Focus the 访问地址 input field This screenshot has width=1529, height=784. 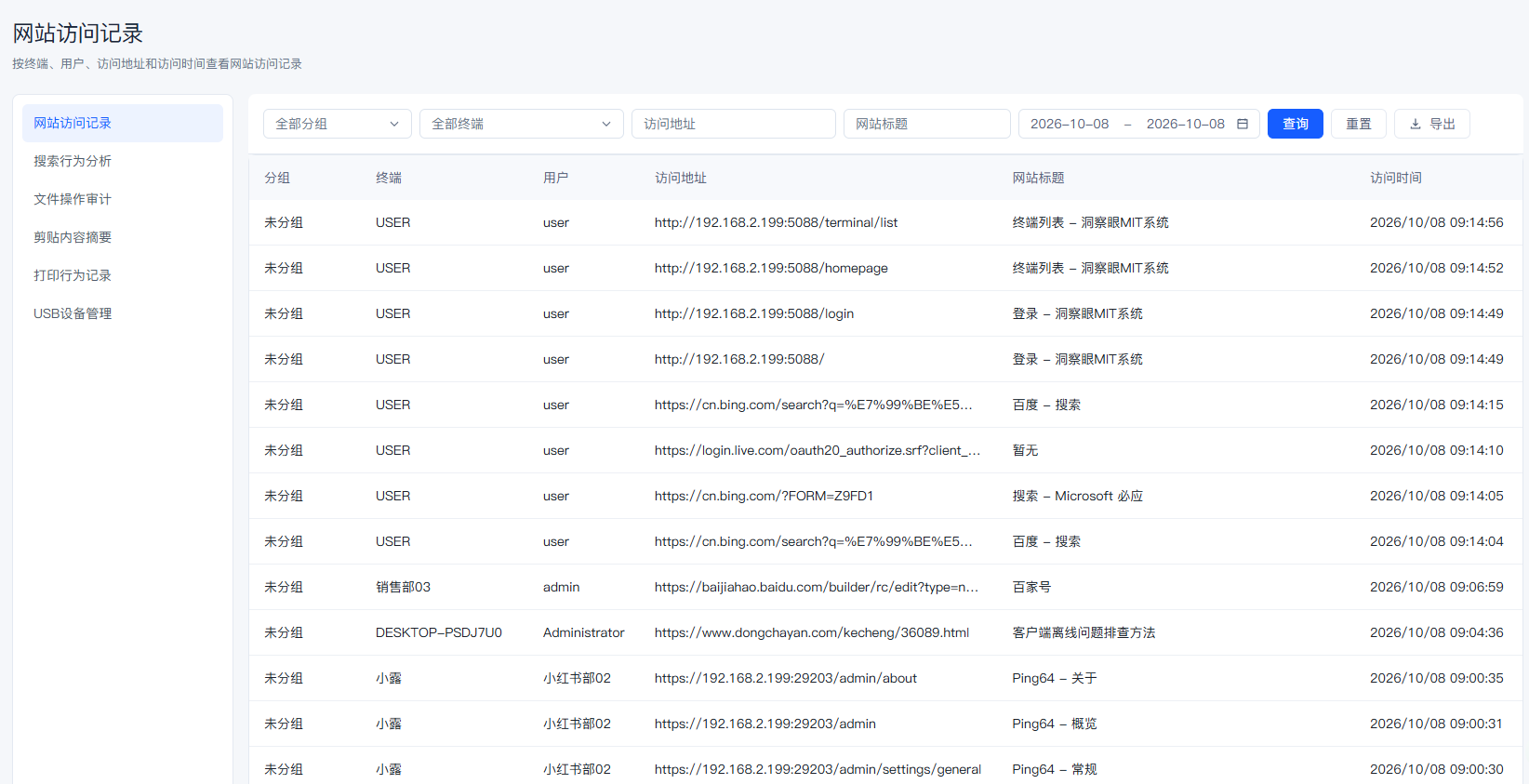pos(734,124)
